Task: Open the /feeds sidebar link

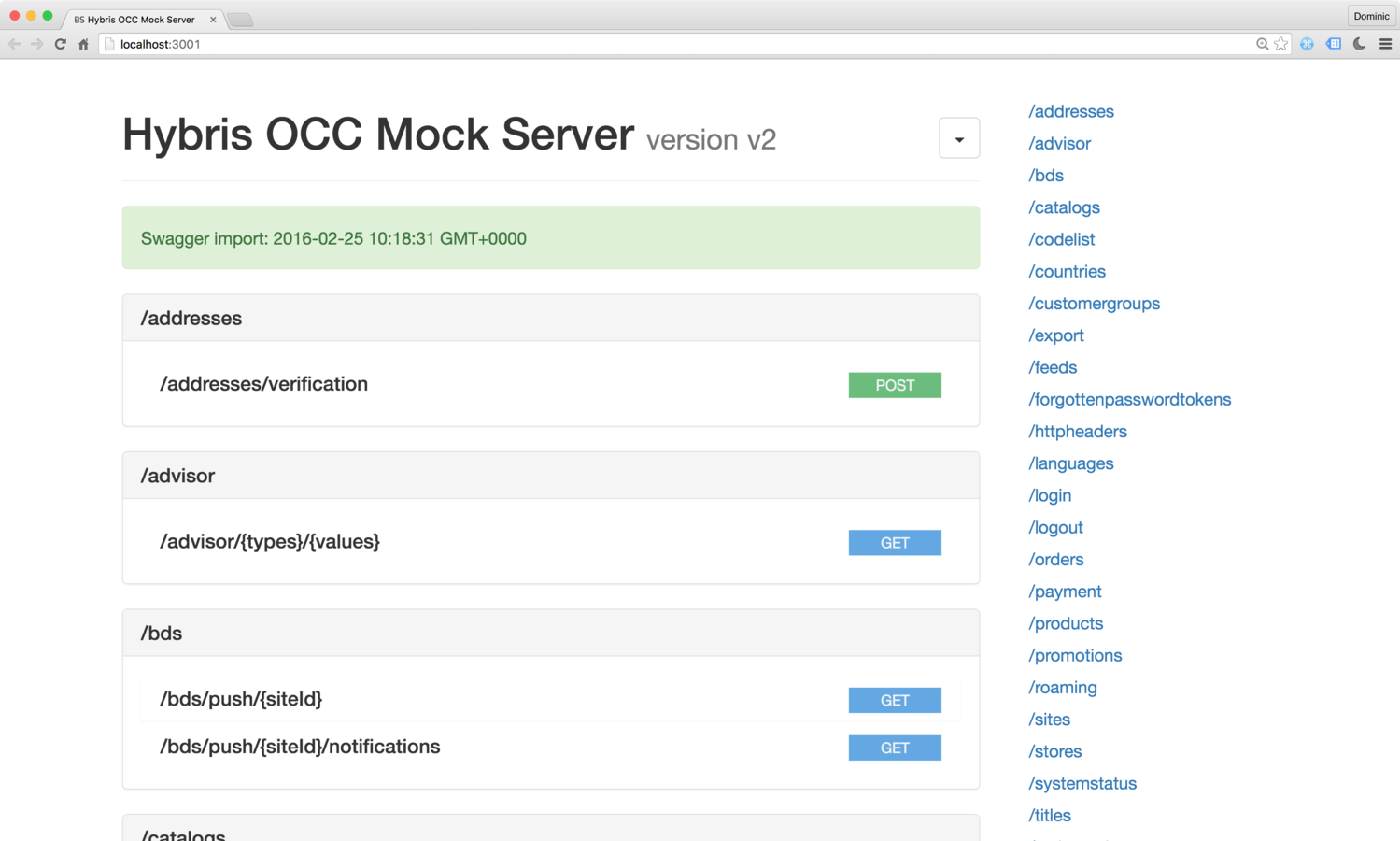Action: tap(1053, 367)
